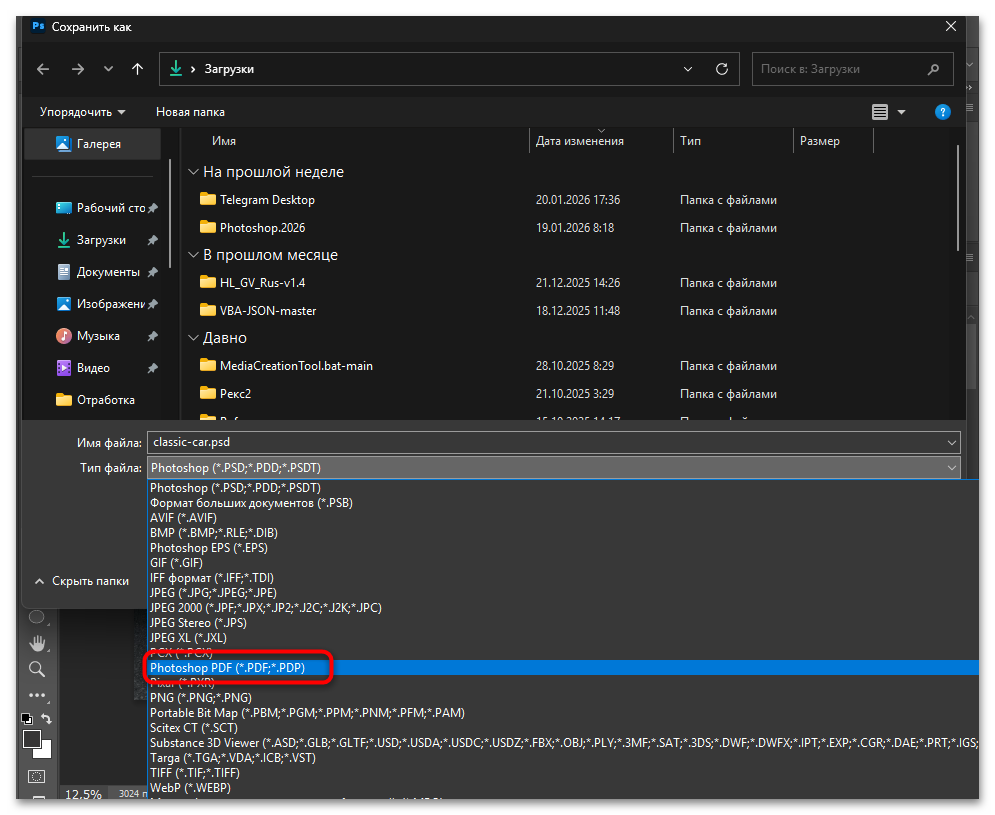Viewport: 995px width, 815px height.
Task: Open the foreground color swatch
Action: tap(32, 739)
